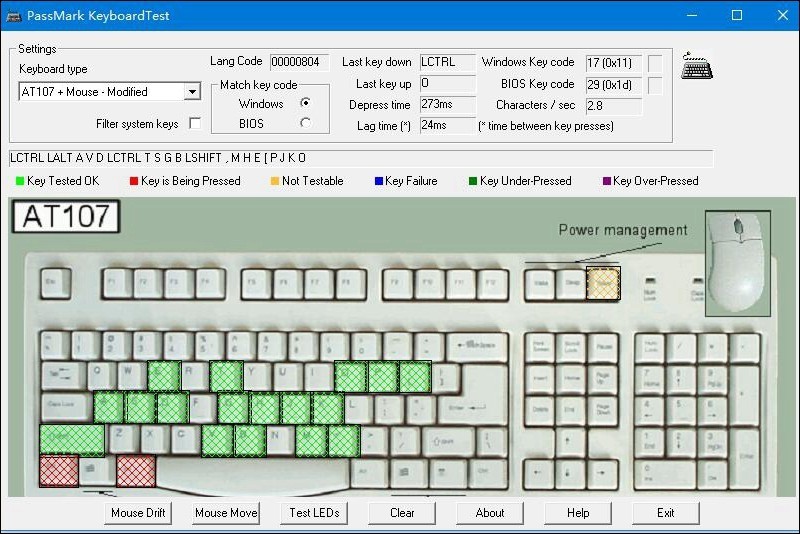
Task: Click the orange Power key on the keyboard image
Action: [604, 284]
